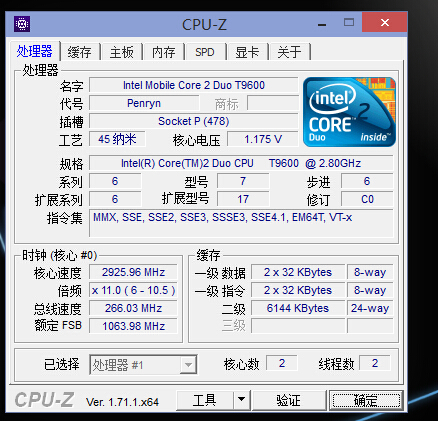Expand the 工具 button dropdown arrow
Image resolution: width=438 pixels, height=421 pixels.
click(242, 399)
